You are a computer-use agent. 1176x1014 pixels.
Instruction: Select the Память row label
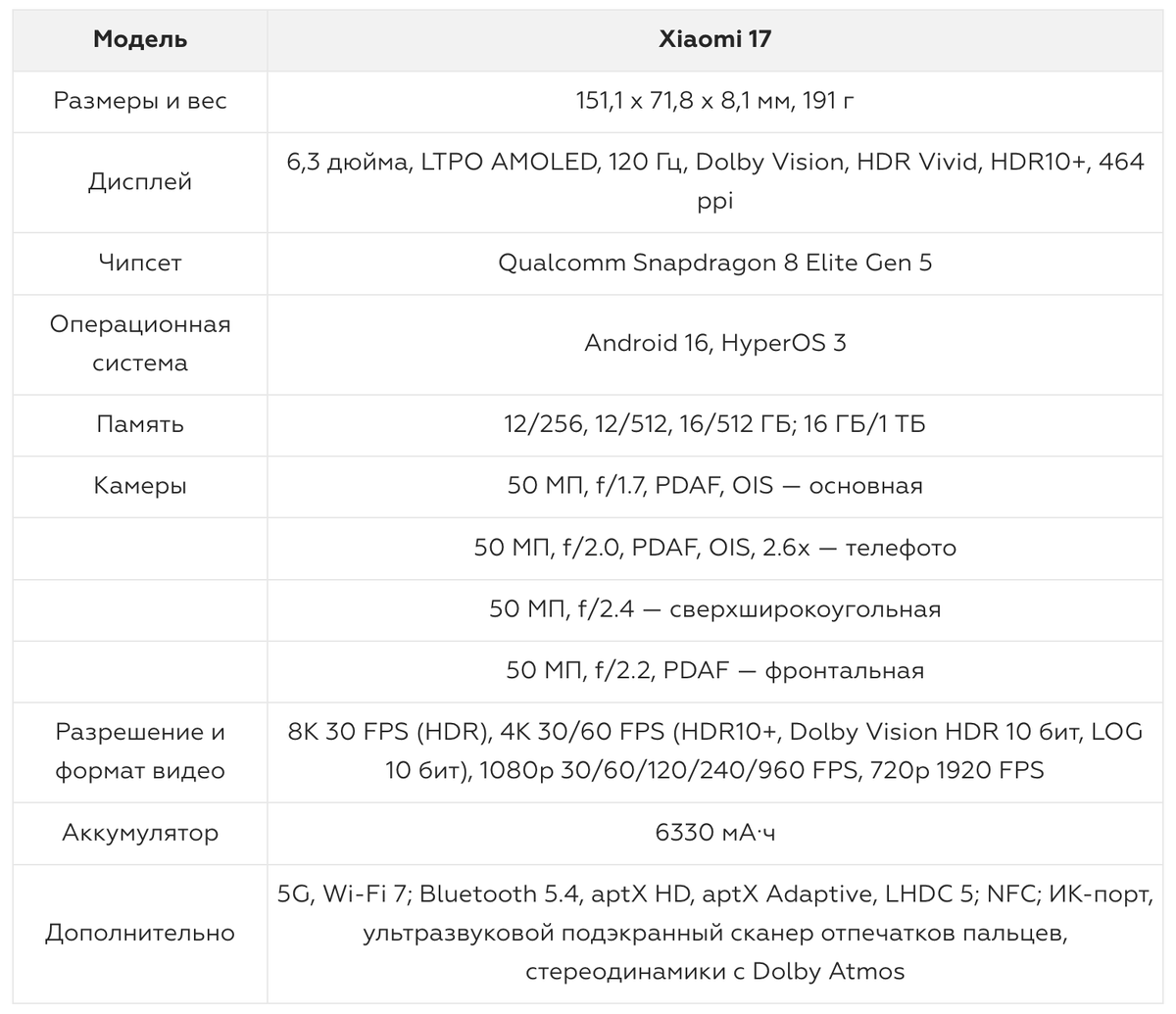coord(140,424)
